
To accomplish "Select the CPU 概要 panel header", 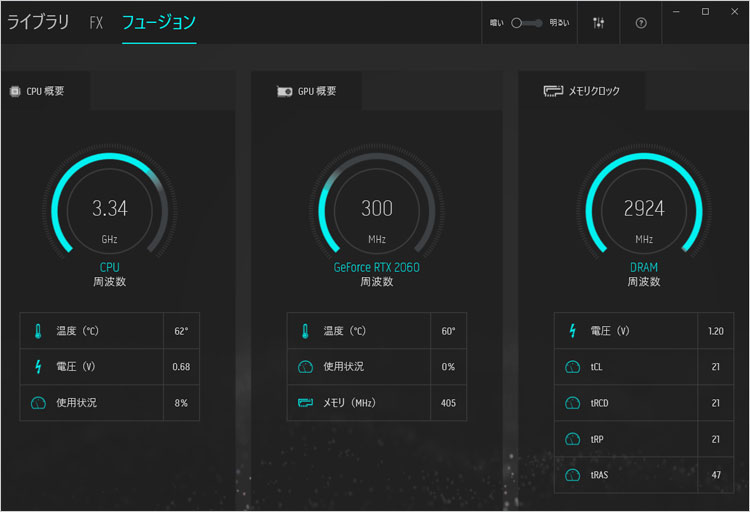I will pos(45,91).
